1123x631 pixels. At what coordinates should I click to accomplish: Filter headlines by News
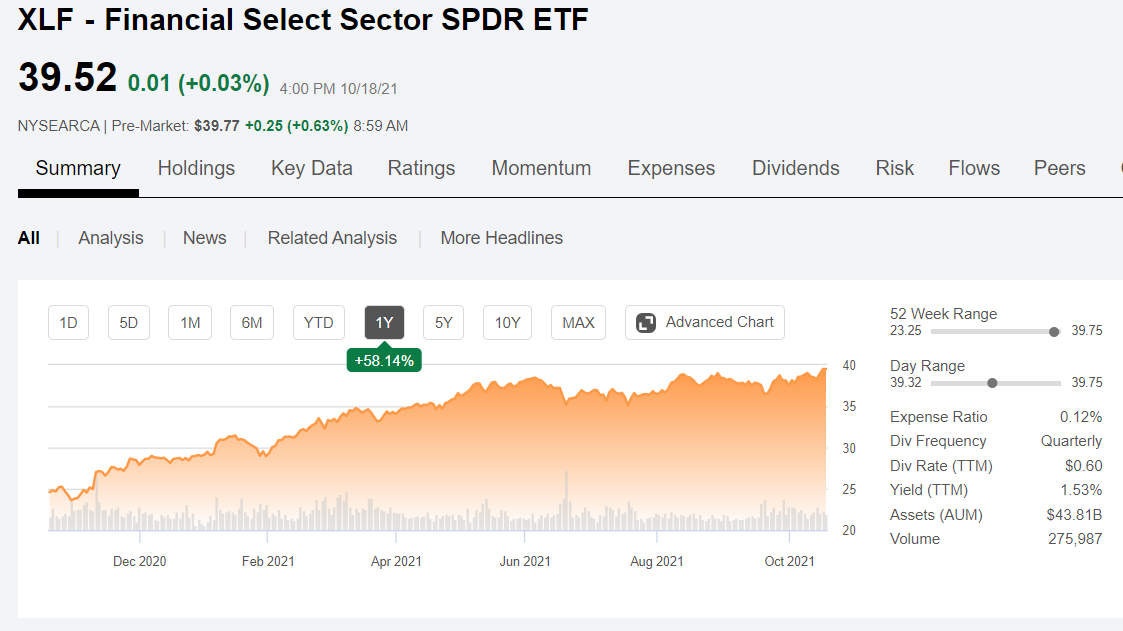(x=204, y=238)
